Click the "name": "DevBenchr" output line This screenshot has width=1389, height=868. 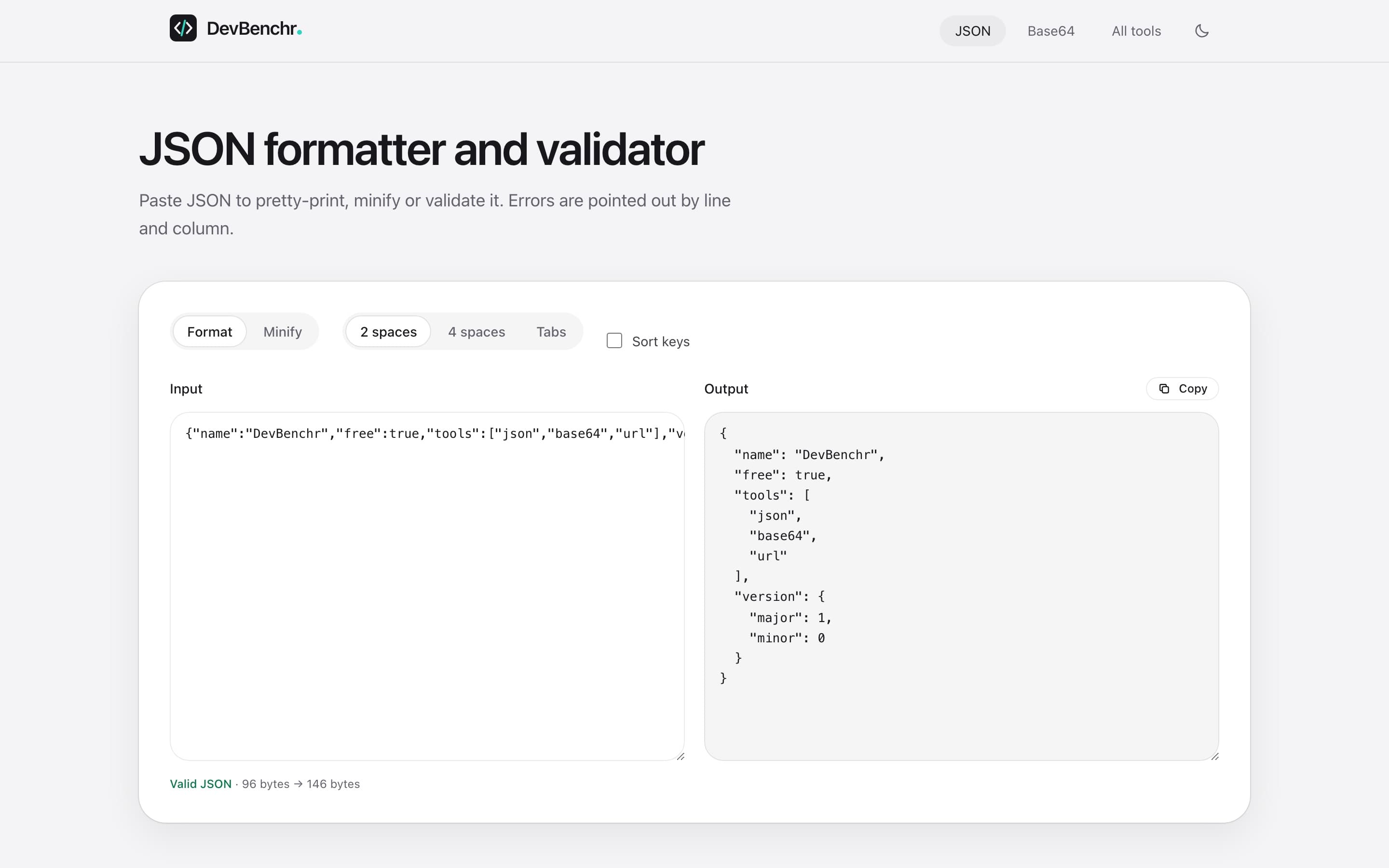click(809, 455)
